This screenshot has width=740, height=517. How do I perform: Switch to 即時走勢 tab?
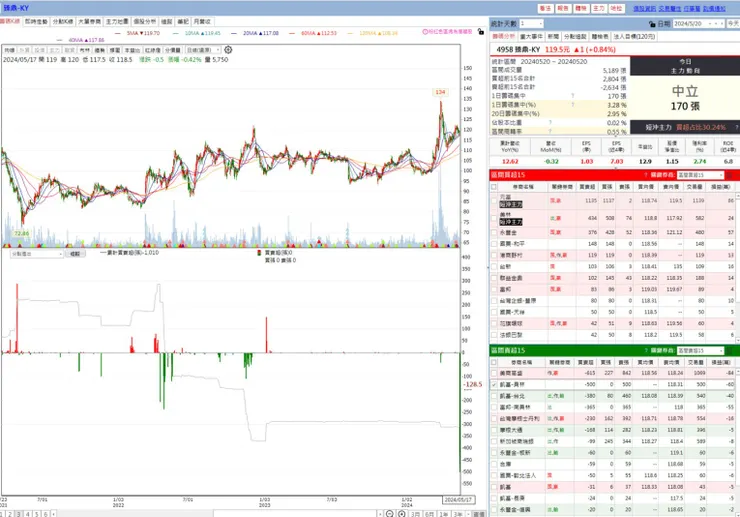[x=36, y=22]
